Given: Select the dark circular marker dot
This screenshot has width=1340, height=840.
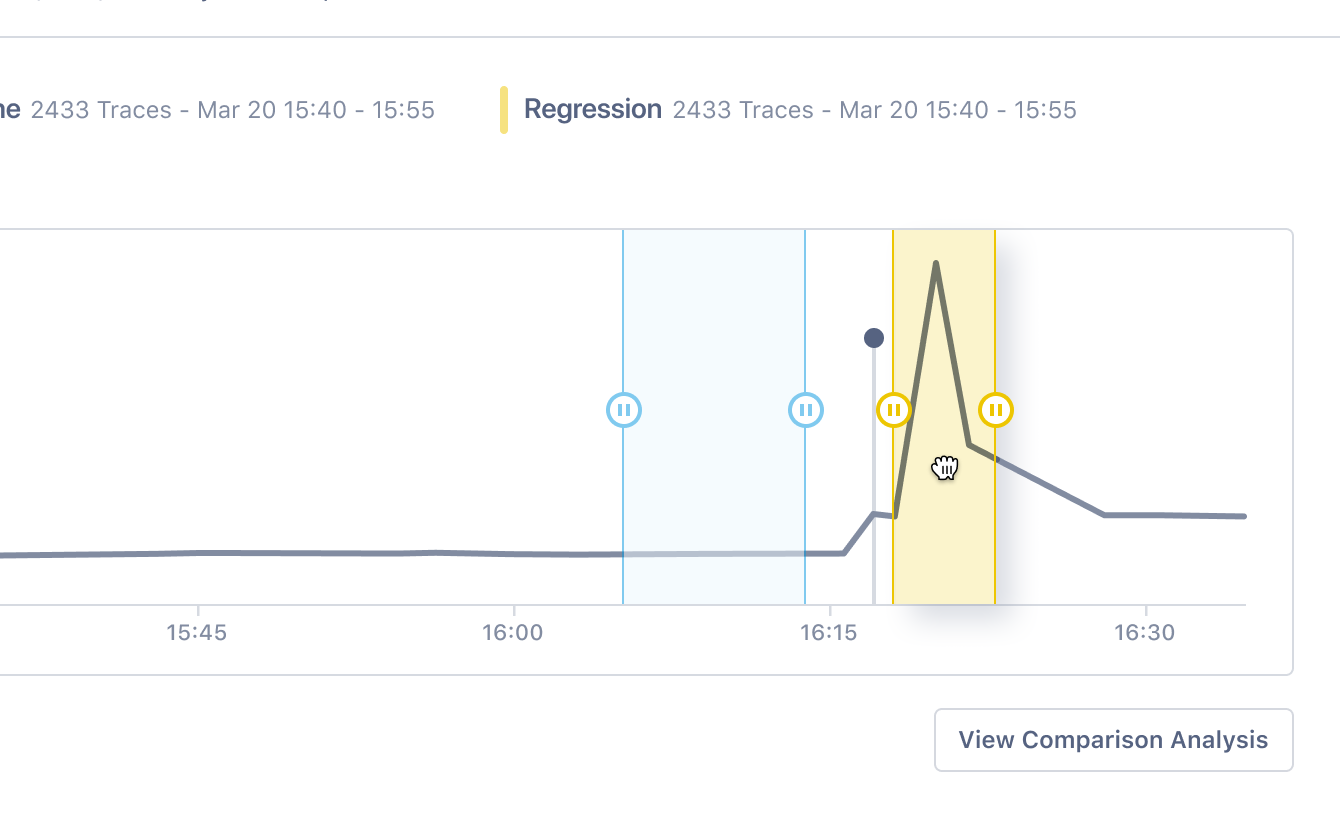Looking at the screenshot, I should (874, 338).
